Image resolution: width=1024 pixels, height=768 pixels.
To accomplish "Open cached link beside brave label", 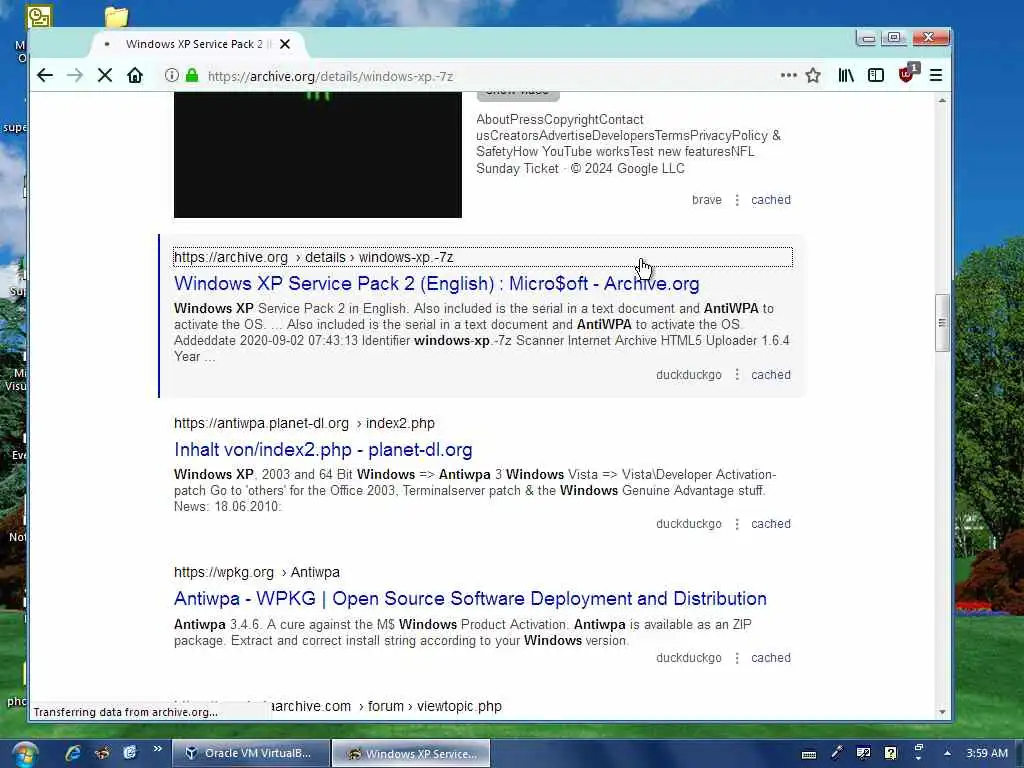I will (x=771, y=200).
